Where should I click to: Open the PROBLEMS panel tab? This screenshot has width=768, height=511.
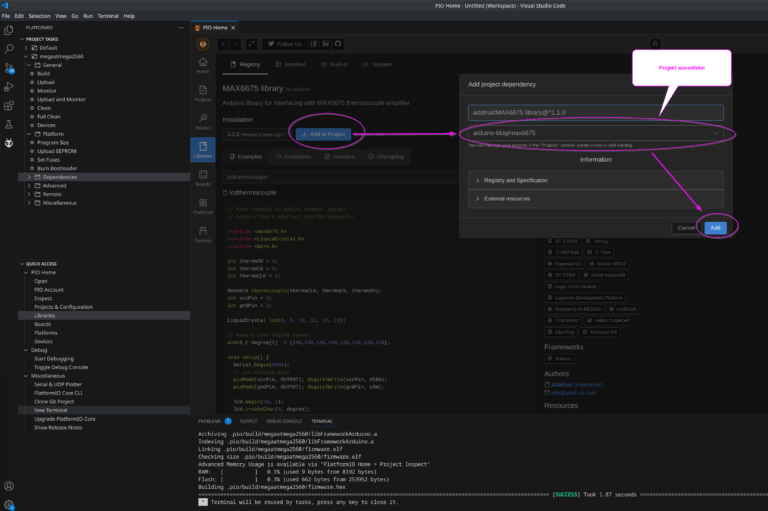pyautogui.click(x=209, y=421)
